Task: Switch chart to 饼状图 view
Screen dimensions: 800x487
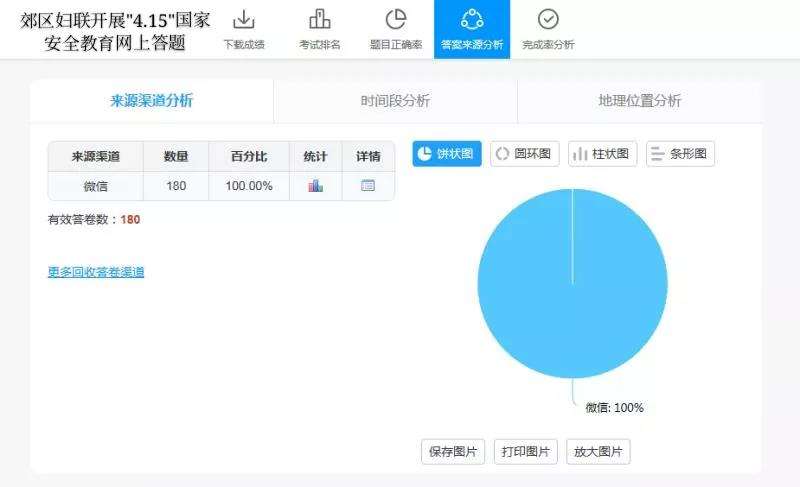Action: click(447, 154)
